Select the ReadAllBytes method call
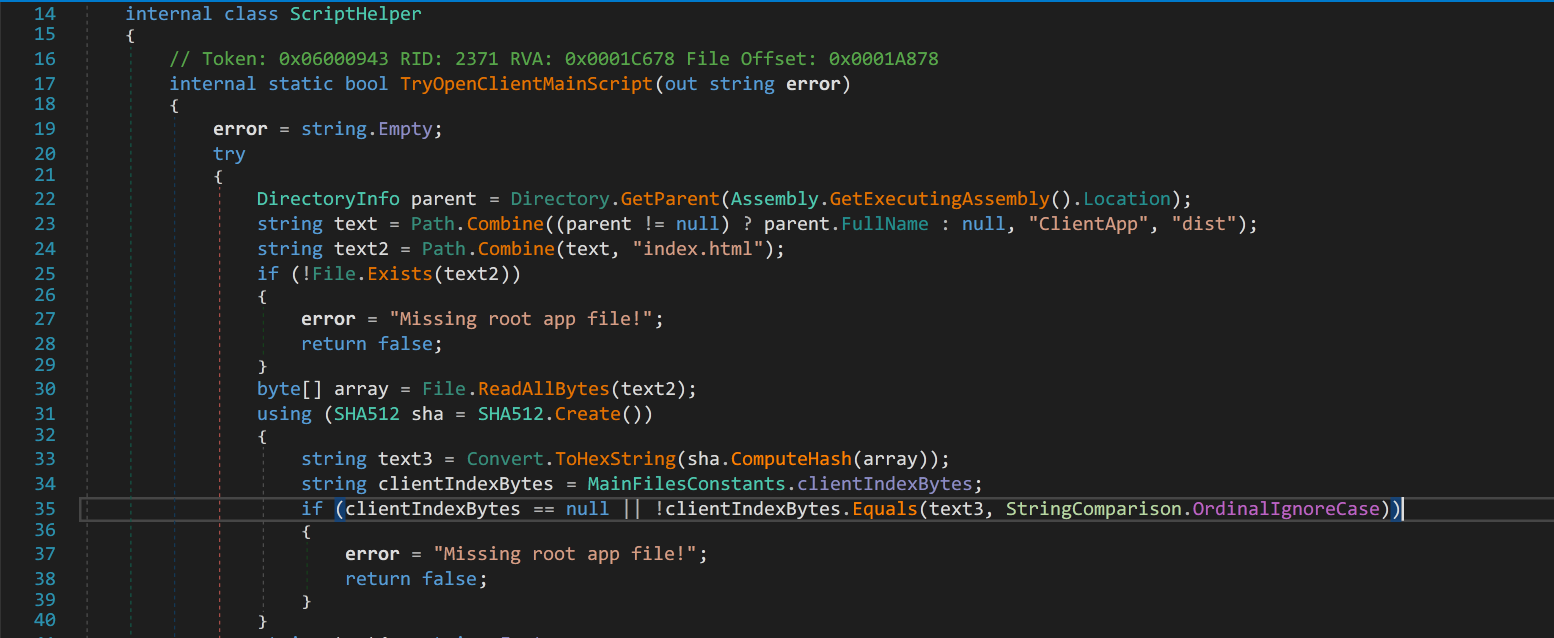 [542, 389]
